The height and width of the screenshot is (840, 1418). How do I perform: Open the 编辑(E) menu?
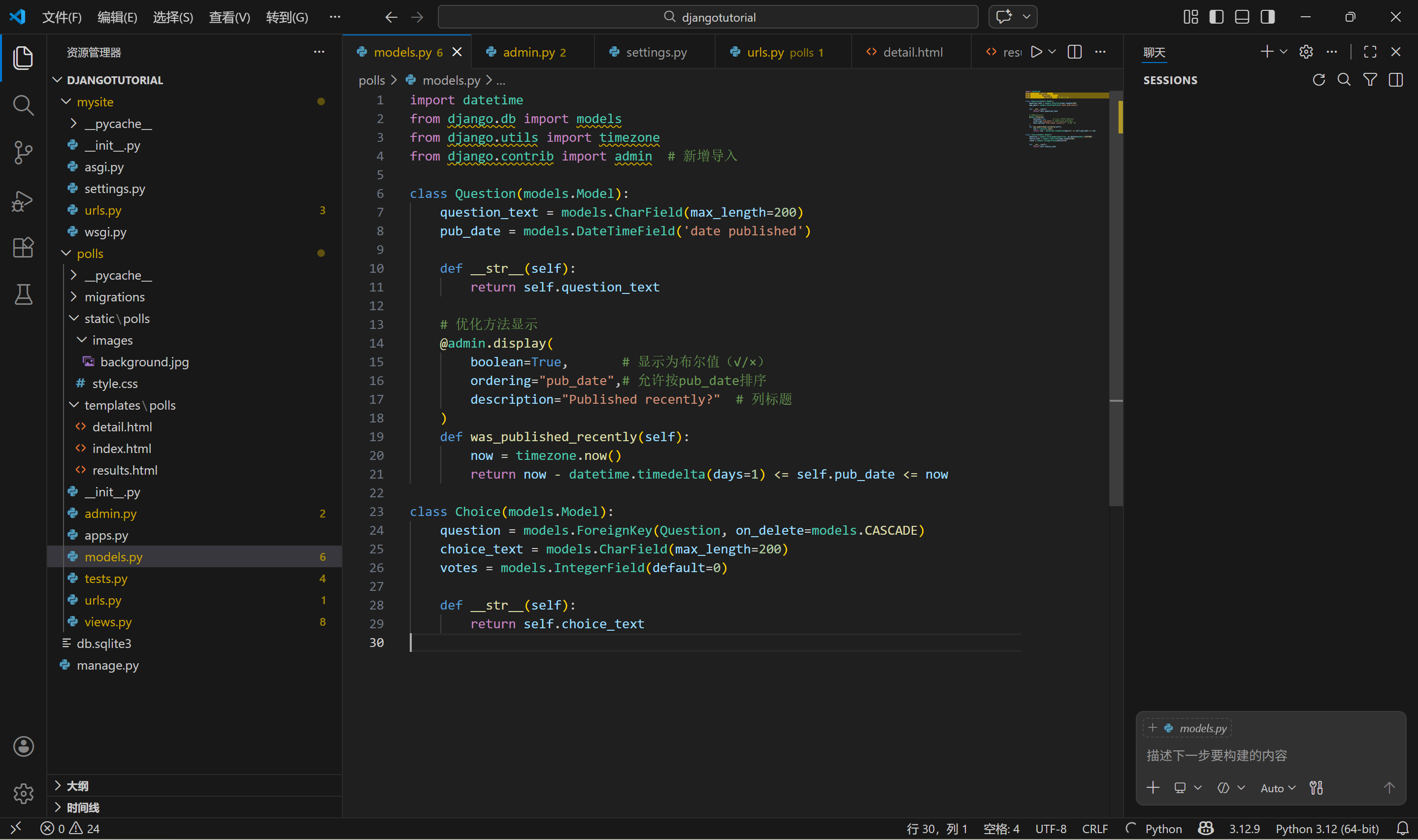click(x=117, y=17)
